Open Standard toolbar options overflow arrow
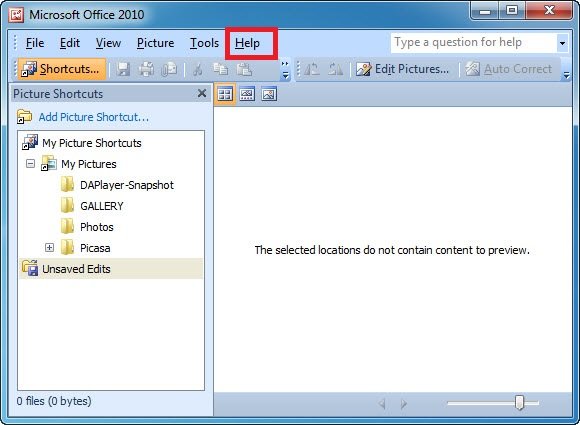Viewport: 580px width, 425px height. [x=285, y=70]
